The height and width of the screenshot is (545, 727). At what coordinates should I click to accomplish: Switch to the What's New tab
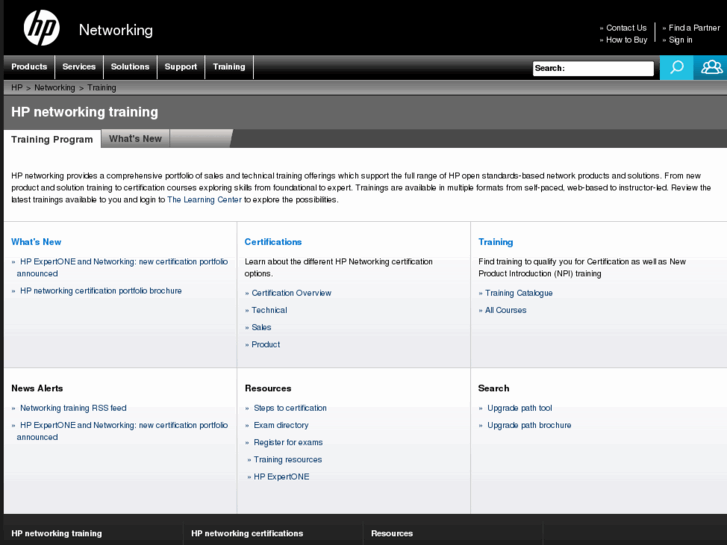(x=135, y=139)
